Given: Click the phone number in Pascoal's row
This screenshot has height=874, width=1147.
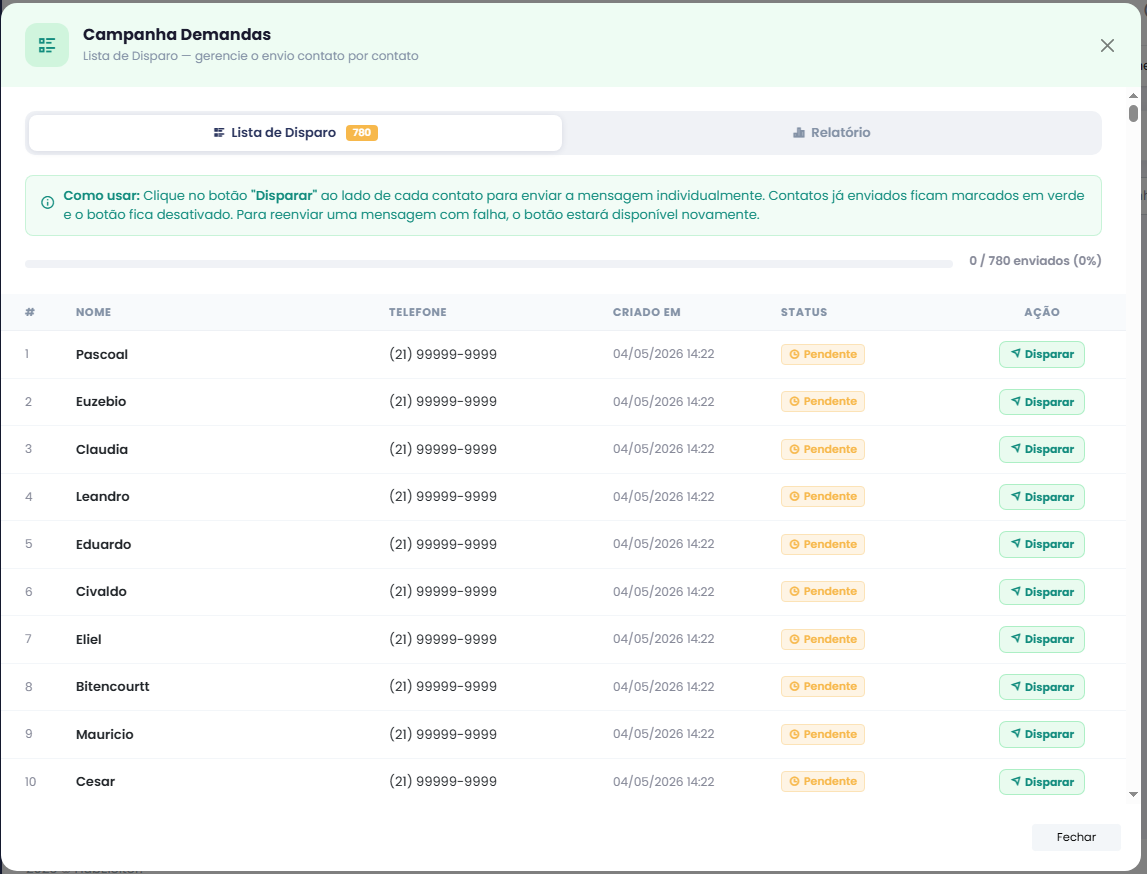Looking at the screenshot, I should (x=443, y=354).
